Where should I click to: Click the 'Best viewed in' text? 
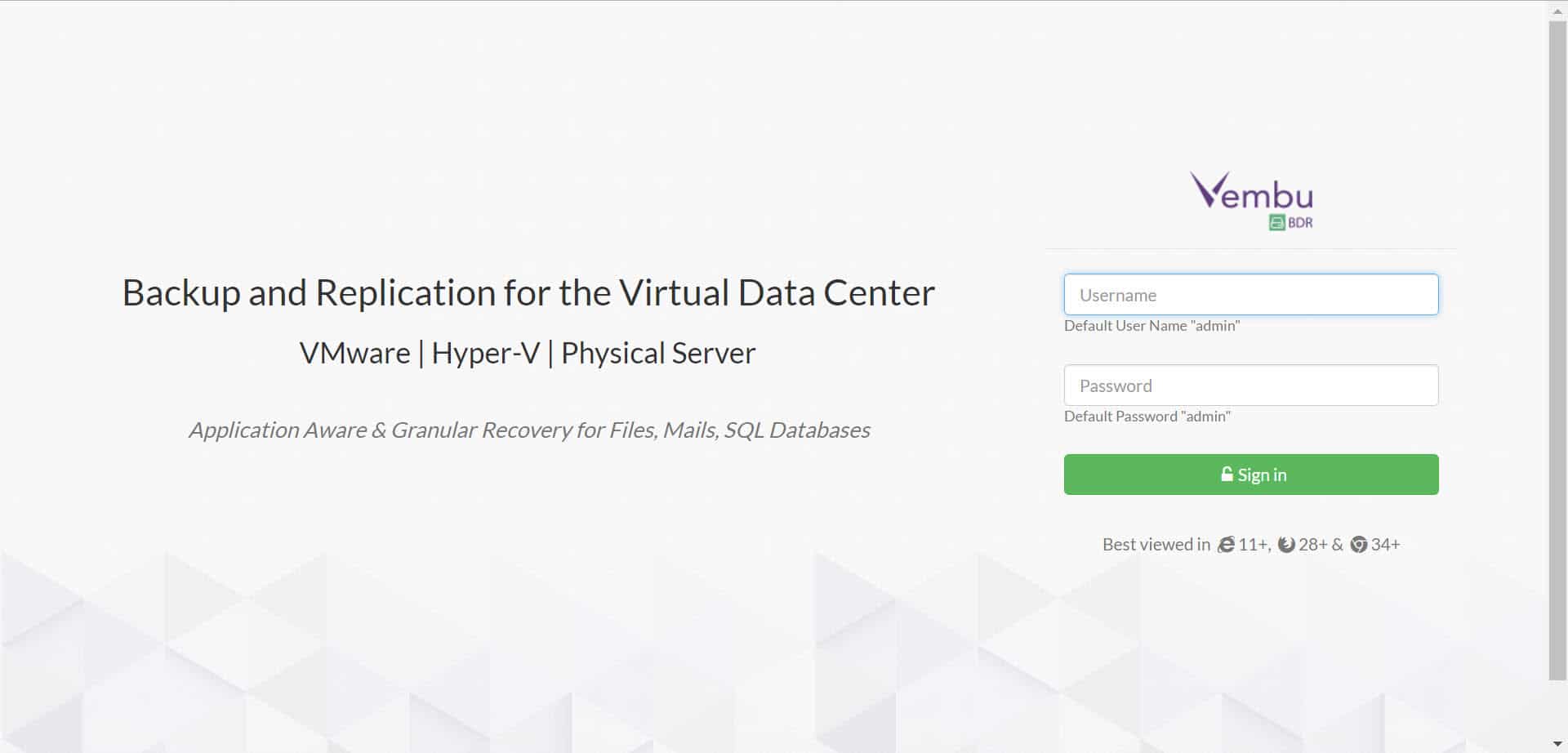[x=1156, y=545]
